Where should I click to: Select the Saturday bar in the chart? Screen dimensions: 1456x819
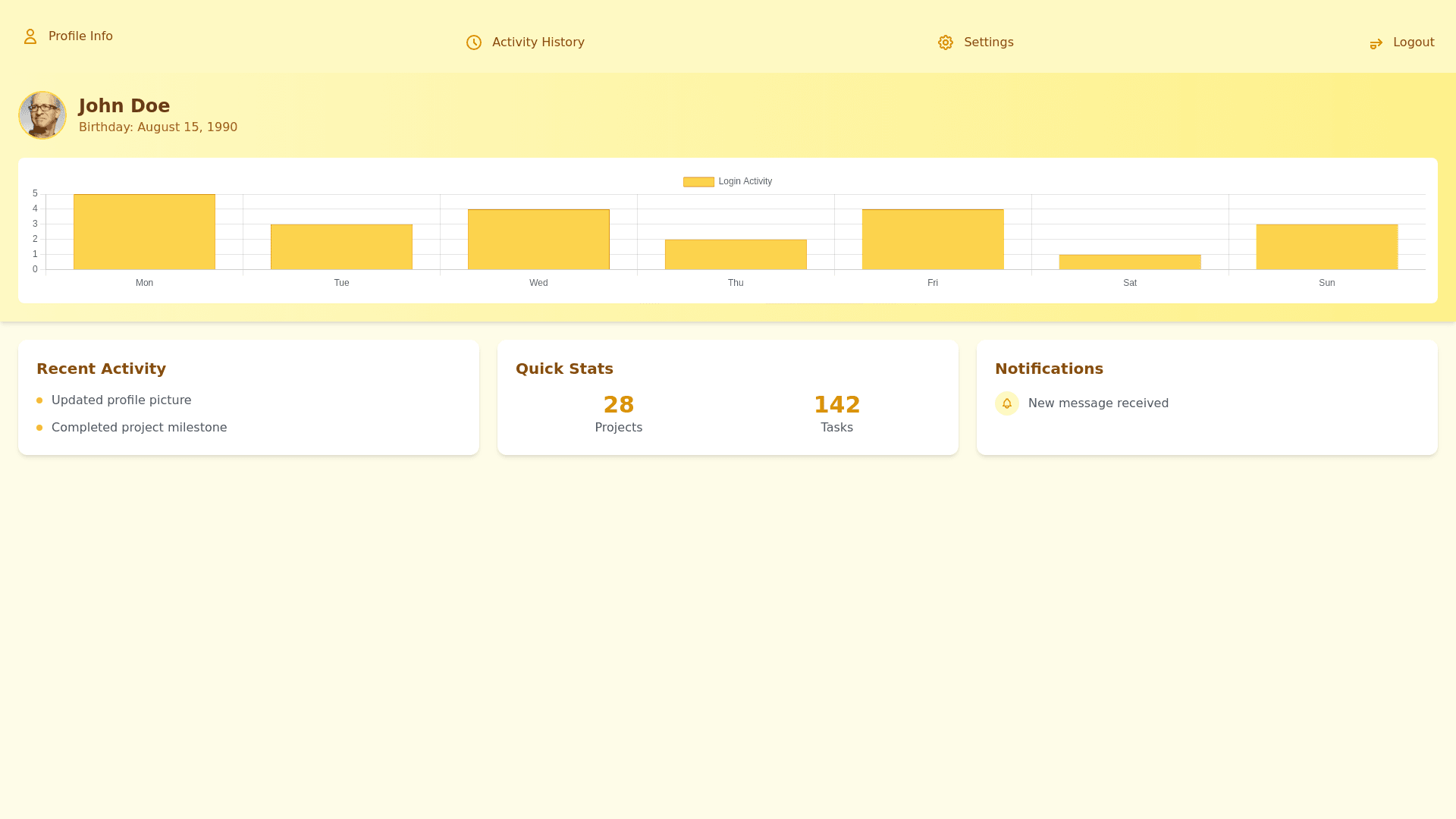tap(1130, 262)
